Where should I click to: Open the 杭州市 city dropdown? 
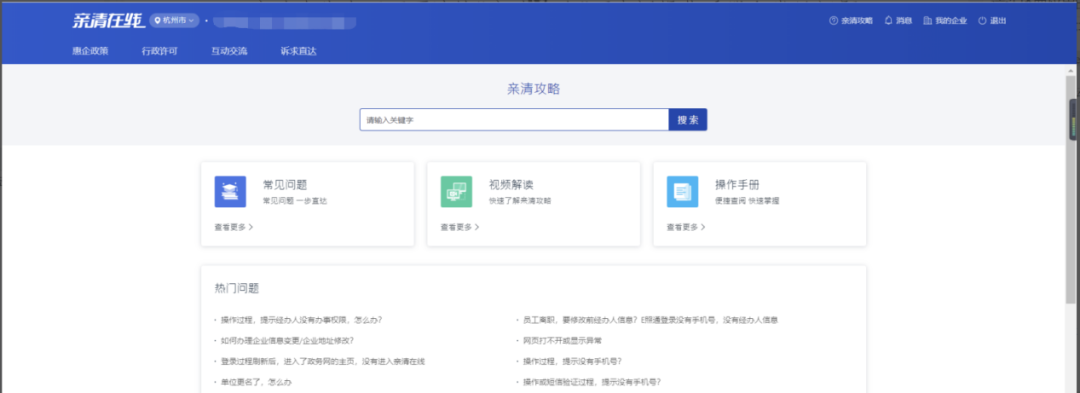pyautogui.click(x=174, y=21)
